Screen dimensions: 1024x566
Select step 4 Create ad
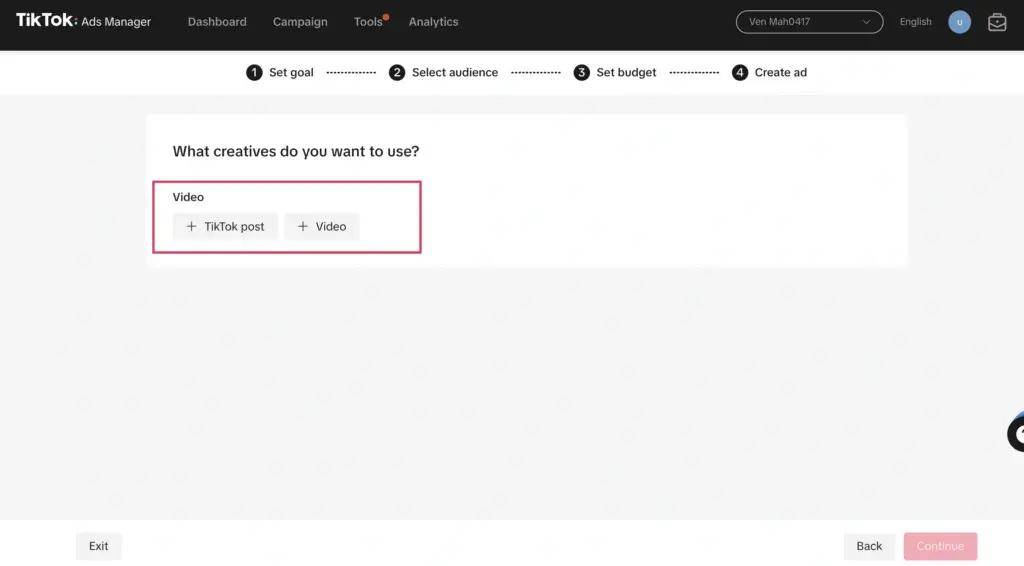click(x=769, y=72)
